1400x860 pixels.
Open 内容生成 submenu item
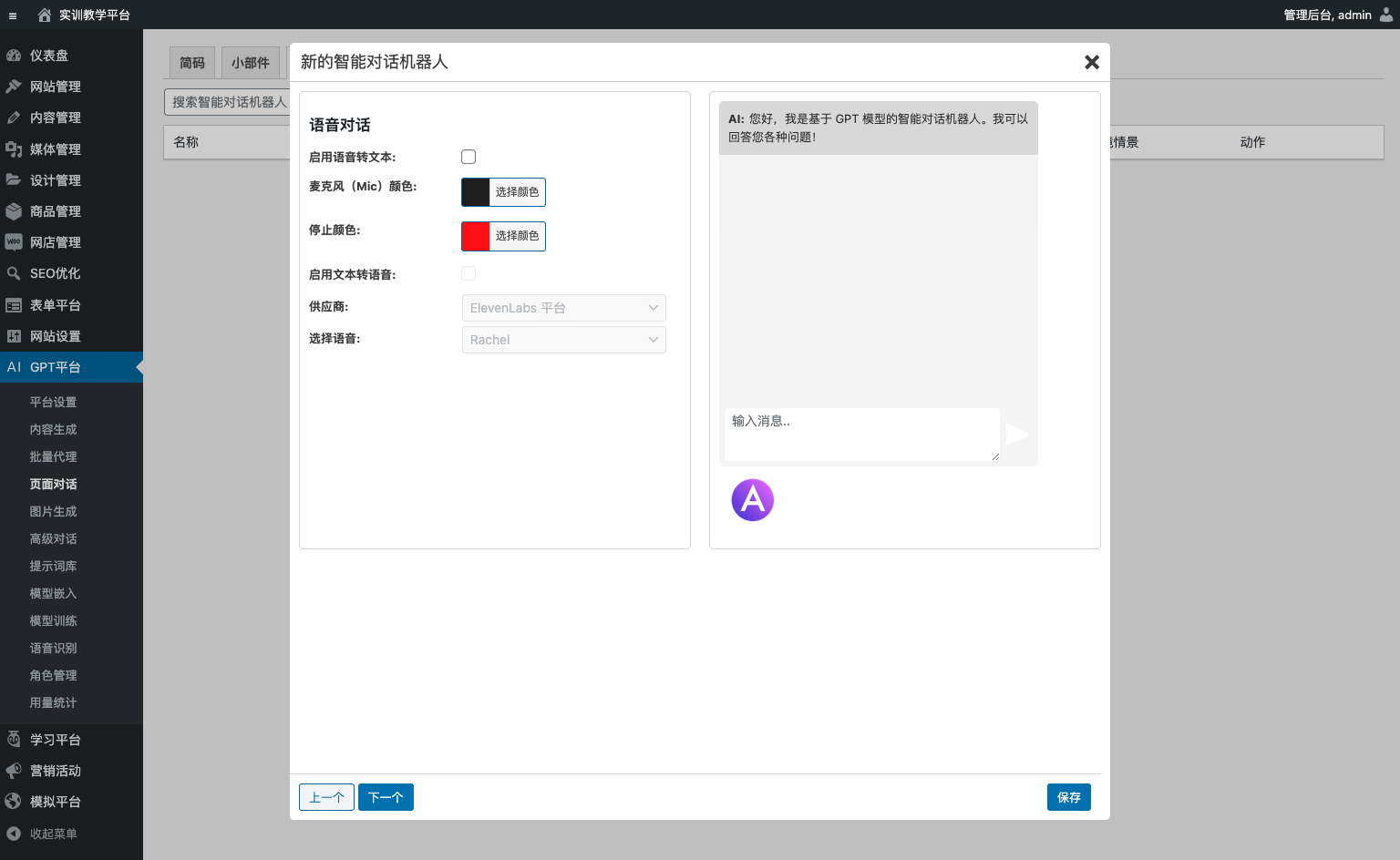53,429
